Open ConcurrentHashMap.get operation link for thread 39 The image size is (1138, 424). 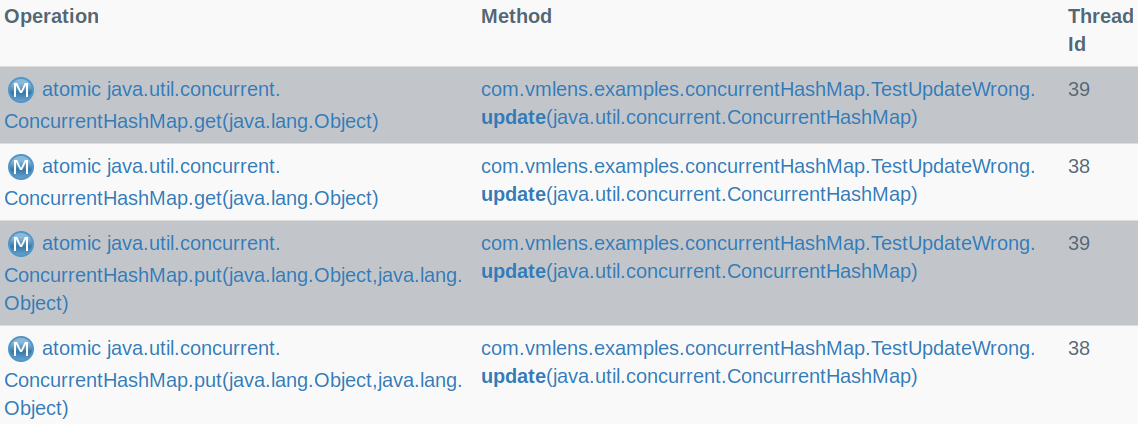tap(192, 105)
